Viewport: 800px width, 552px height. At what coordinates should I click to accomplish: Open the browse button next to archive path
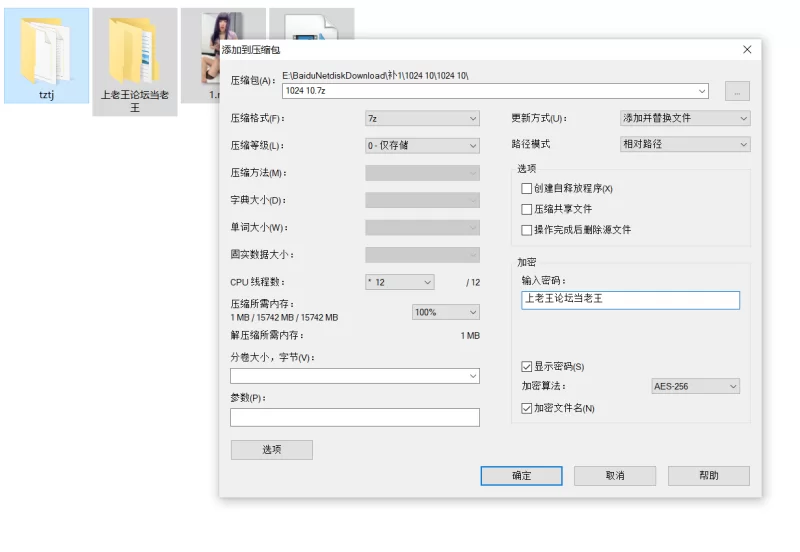(x=737, y=91)
